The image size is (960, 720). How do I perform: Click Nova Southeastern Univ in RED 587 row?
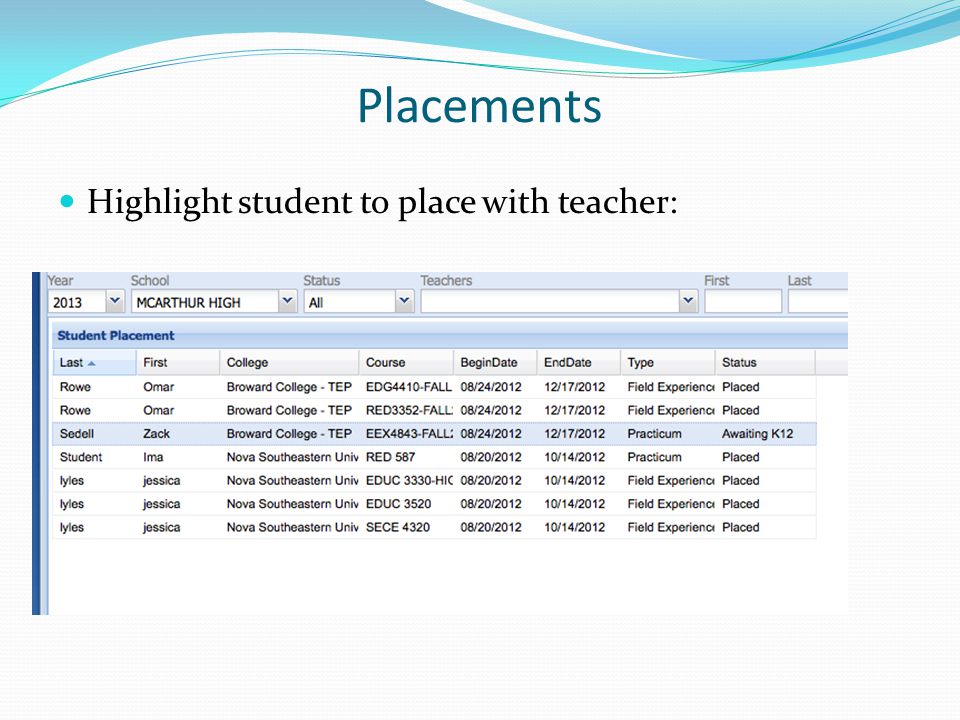[292, 457]
